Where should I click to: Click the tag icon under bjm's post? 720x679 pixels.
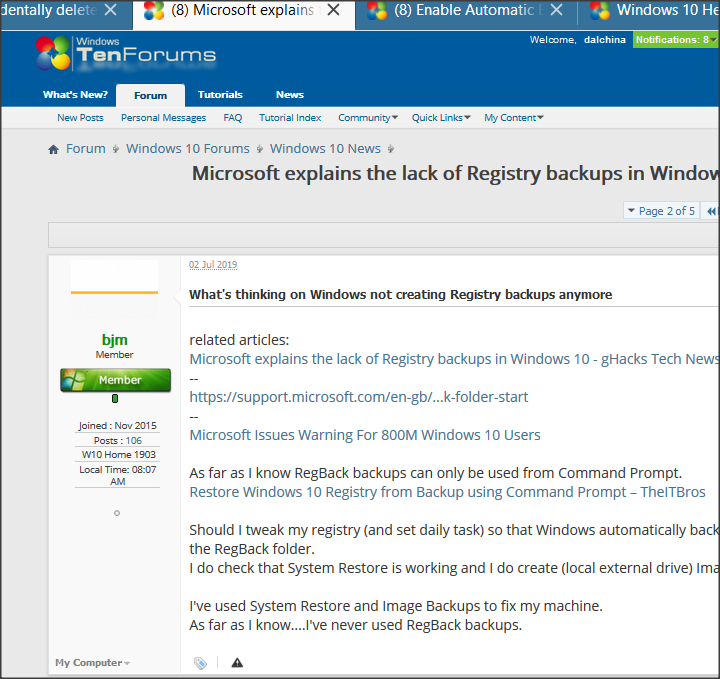click(x=200, y=662)
